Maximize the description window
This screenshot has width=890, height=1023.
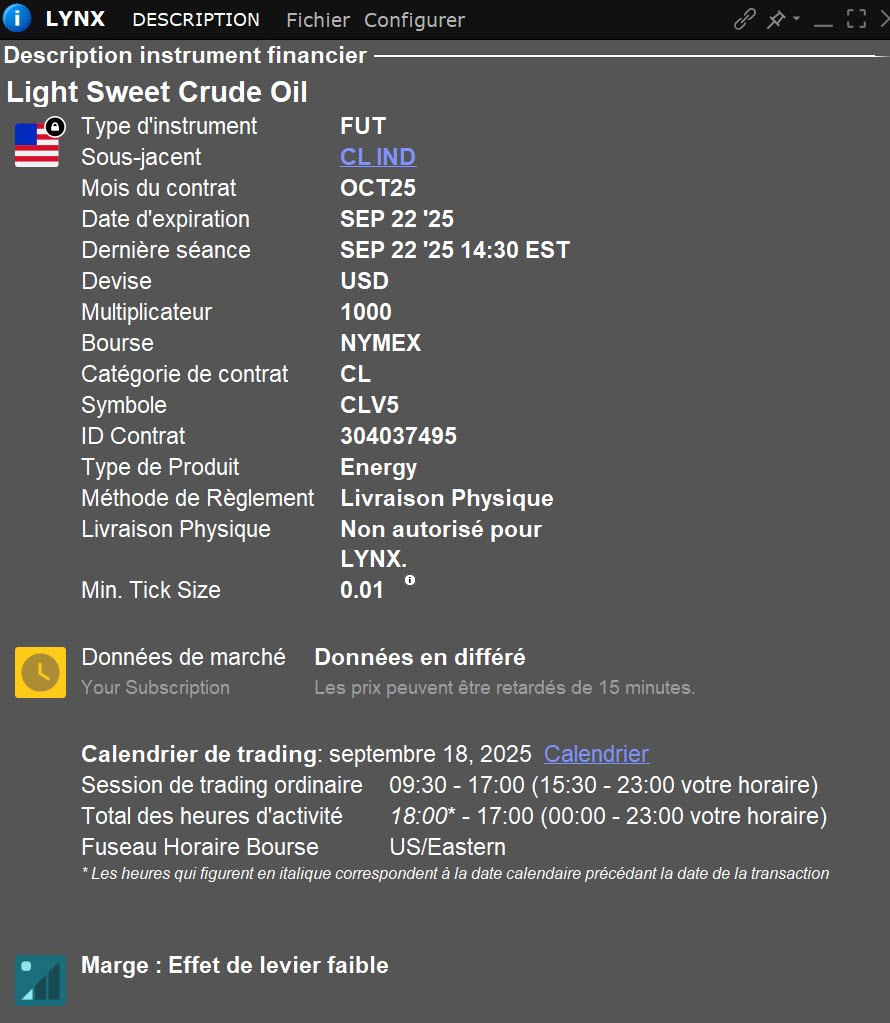pyautogui.click(x=856, y=19)
